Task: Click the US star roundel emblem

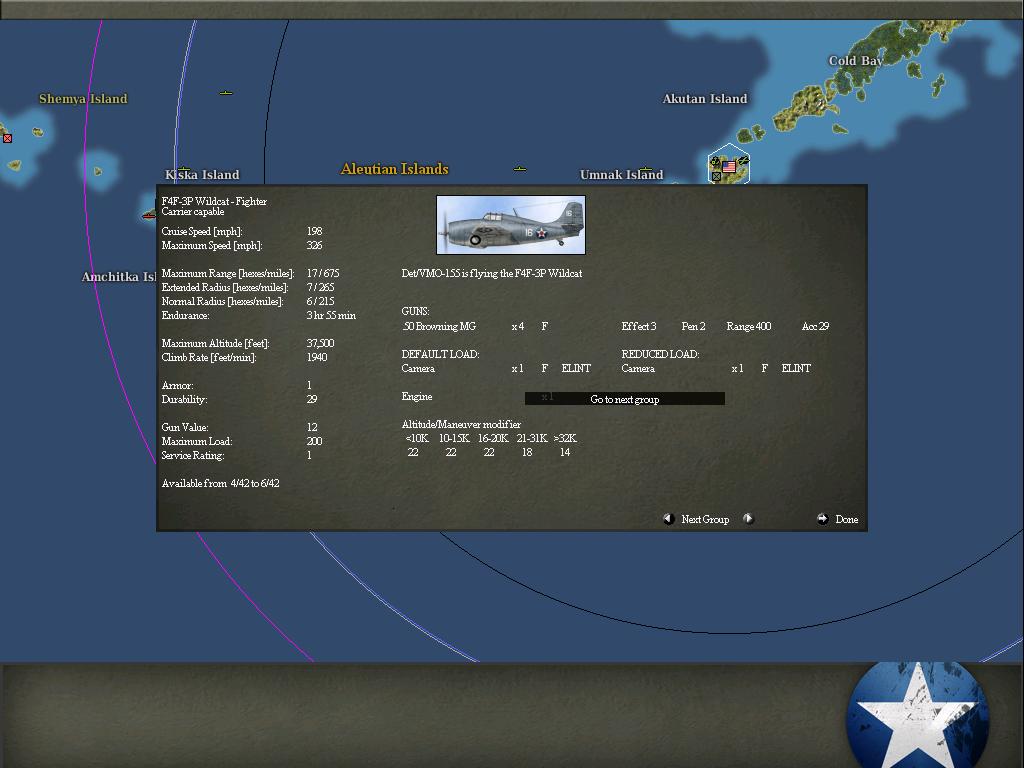Action: pos(917,716)
